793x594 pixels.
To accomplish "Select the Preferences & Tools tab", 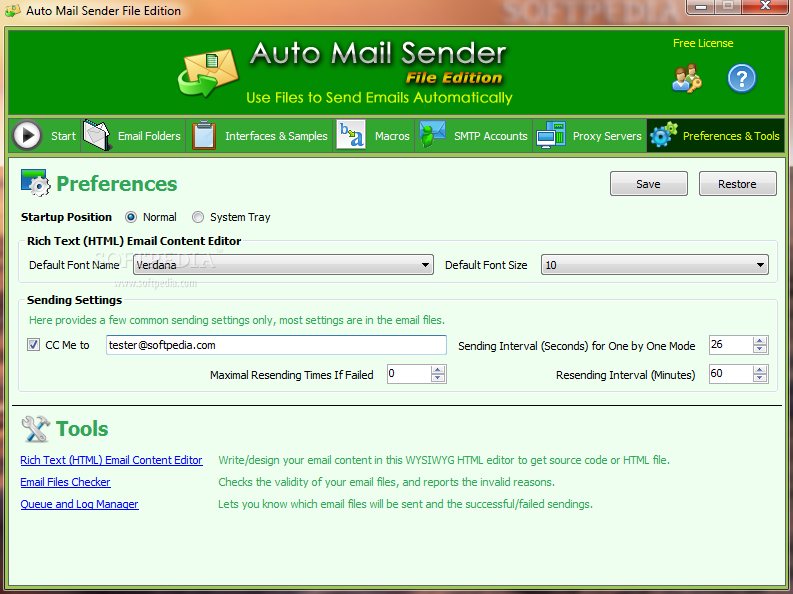I will coord(716,135).
